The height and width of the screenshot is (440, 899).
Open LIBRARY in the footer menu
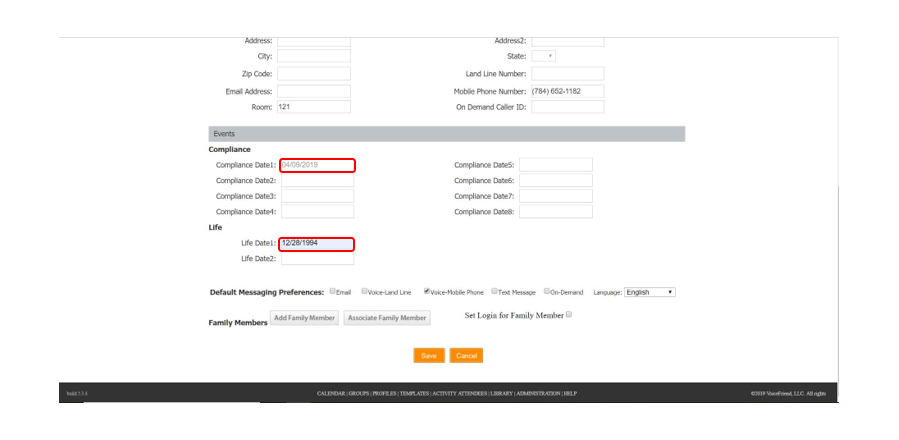(502, 394)
